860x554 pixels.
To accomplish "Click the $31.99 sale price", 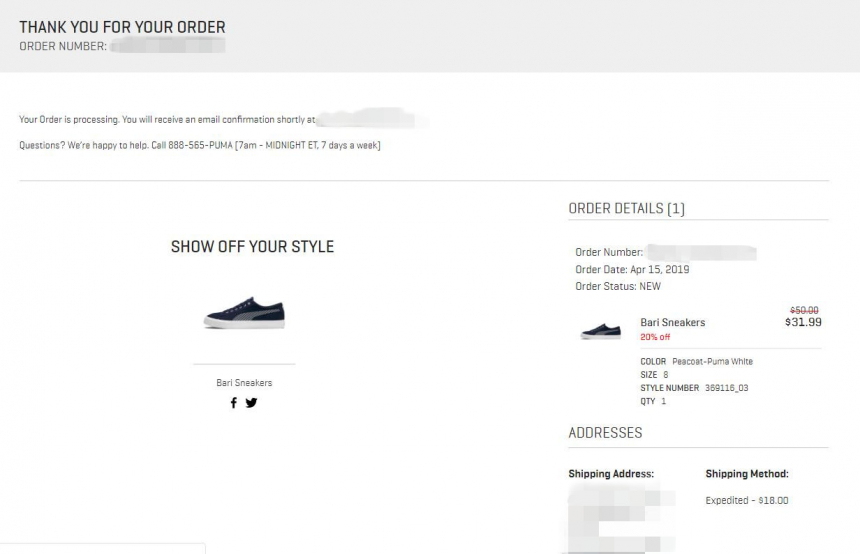I will coord(803,322).
